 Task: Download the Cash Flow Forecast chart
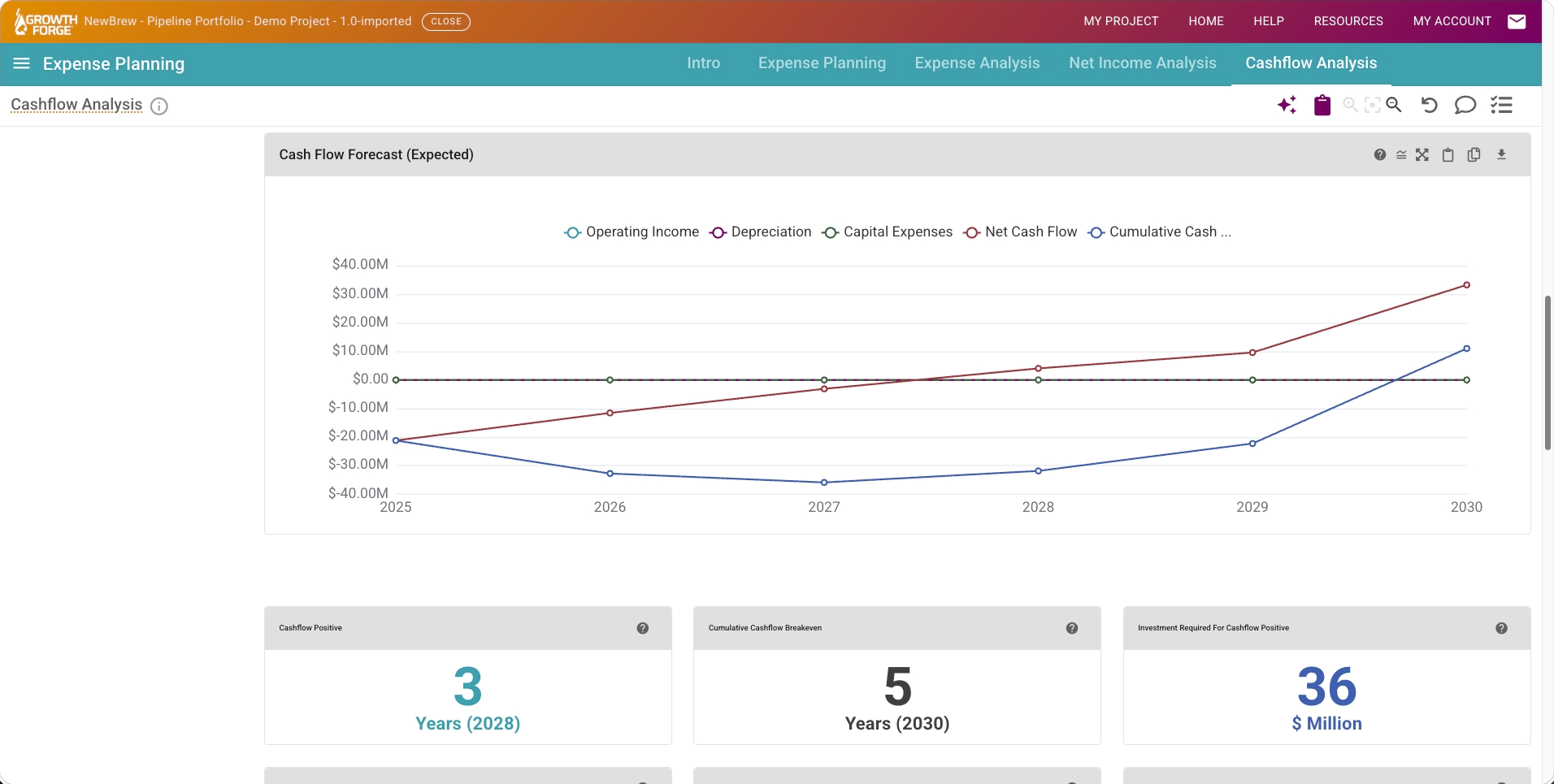(1501, 154)
